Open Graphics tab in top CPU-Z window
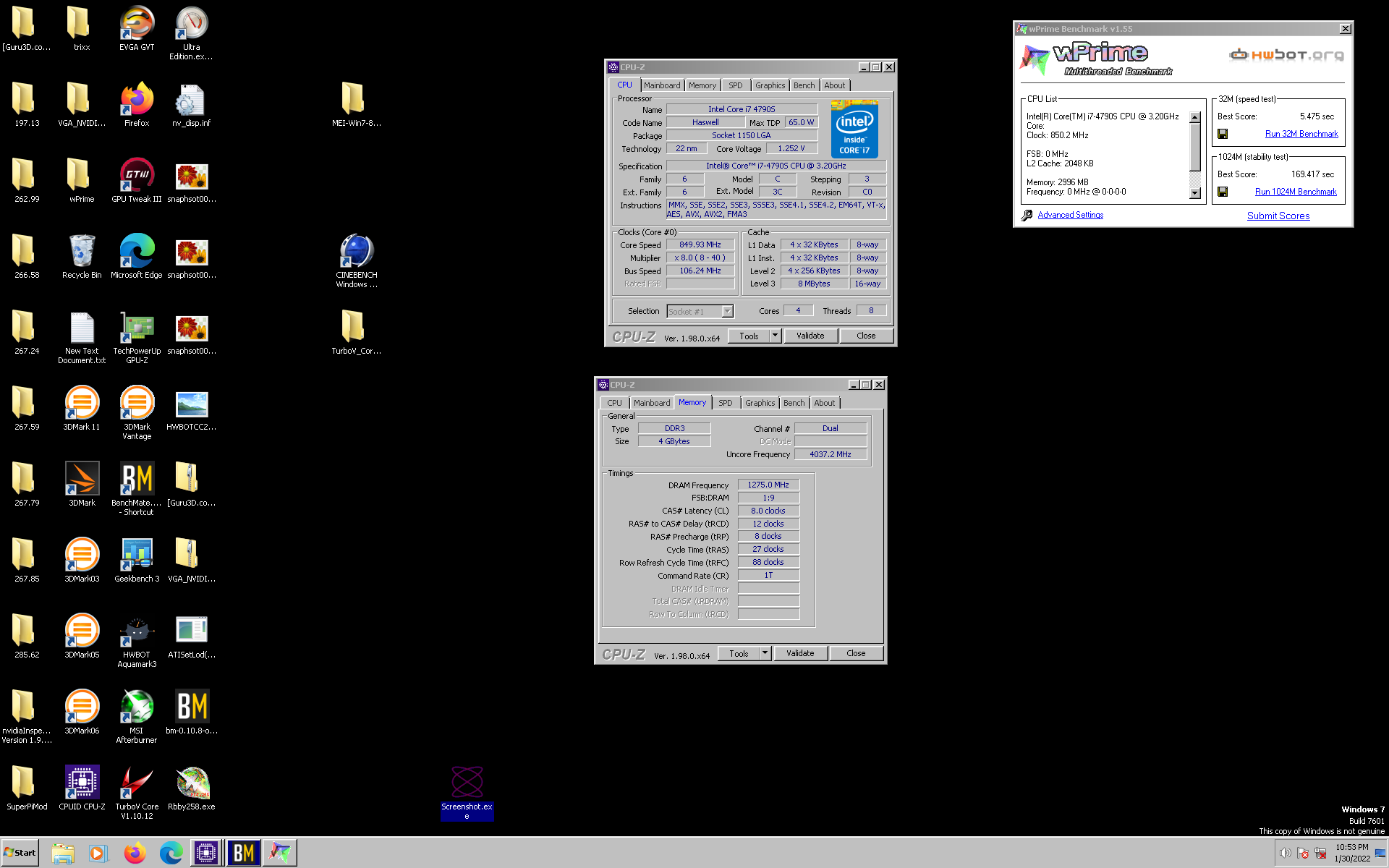This screenshot has width=1389, height=868. point(770,85)
